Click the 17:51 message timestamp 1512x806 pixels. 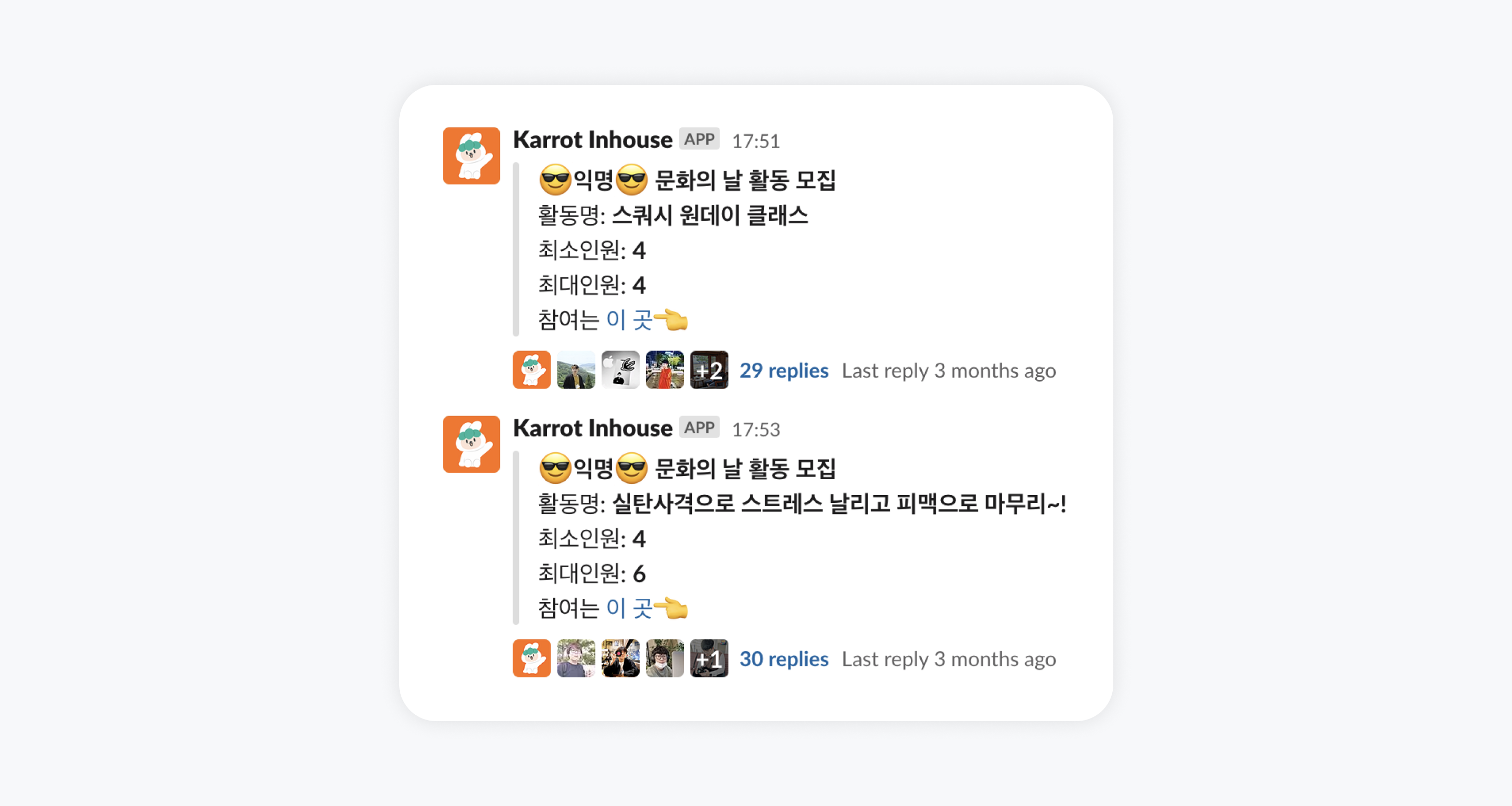pos(755,141)
